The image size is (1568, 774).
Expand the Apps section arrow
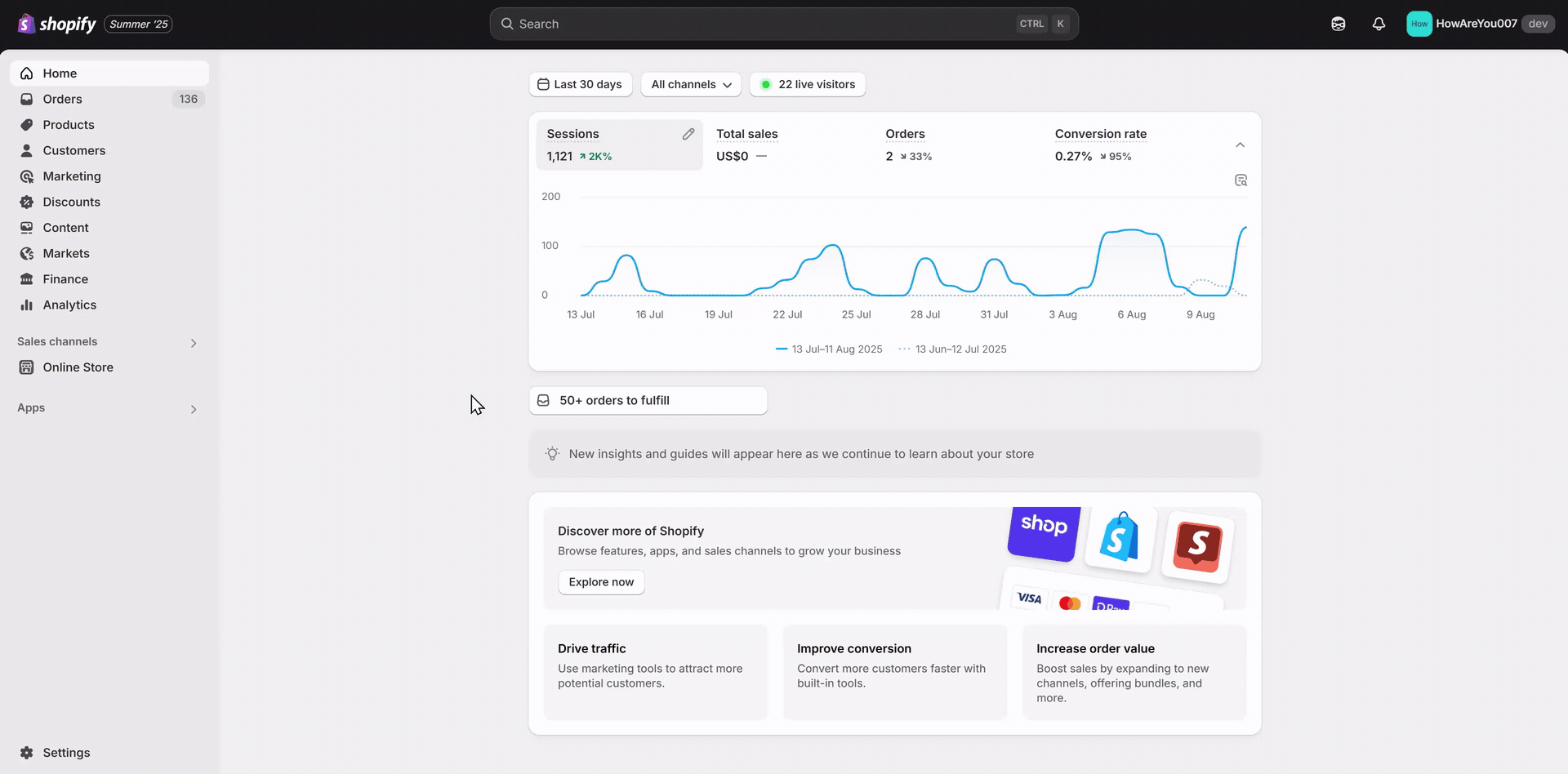pyautogui.click(x=194, y=409)
